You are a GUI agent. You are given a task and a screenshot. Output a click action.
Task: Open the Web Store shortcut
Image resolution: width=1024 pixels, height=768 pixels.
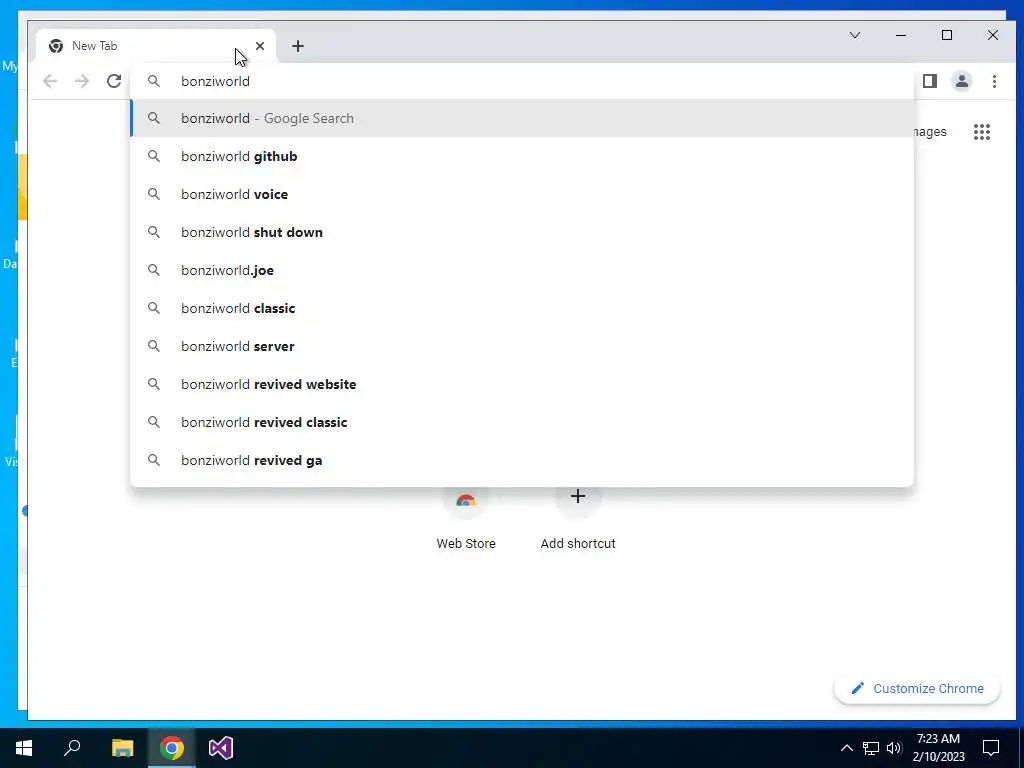pyautogui.click(x=466, y=519)
